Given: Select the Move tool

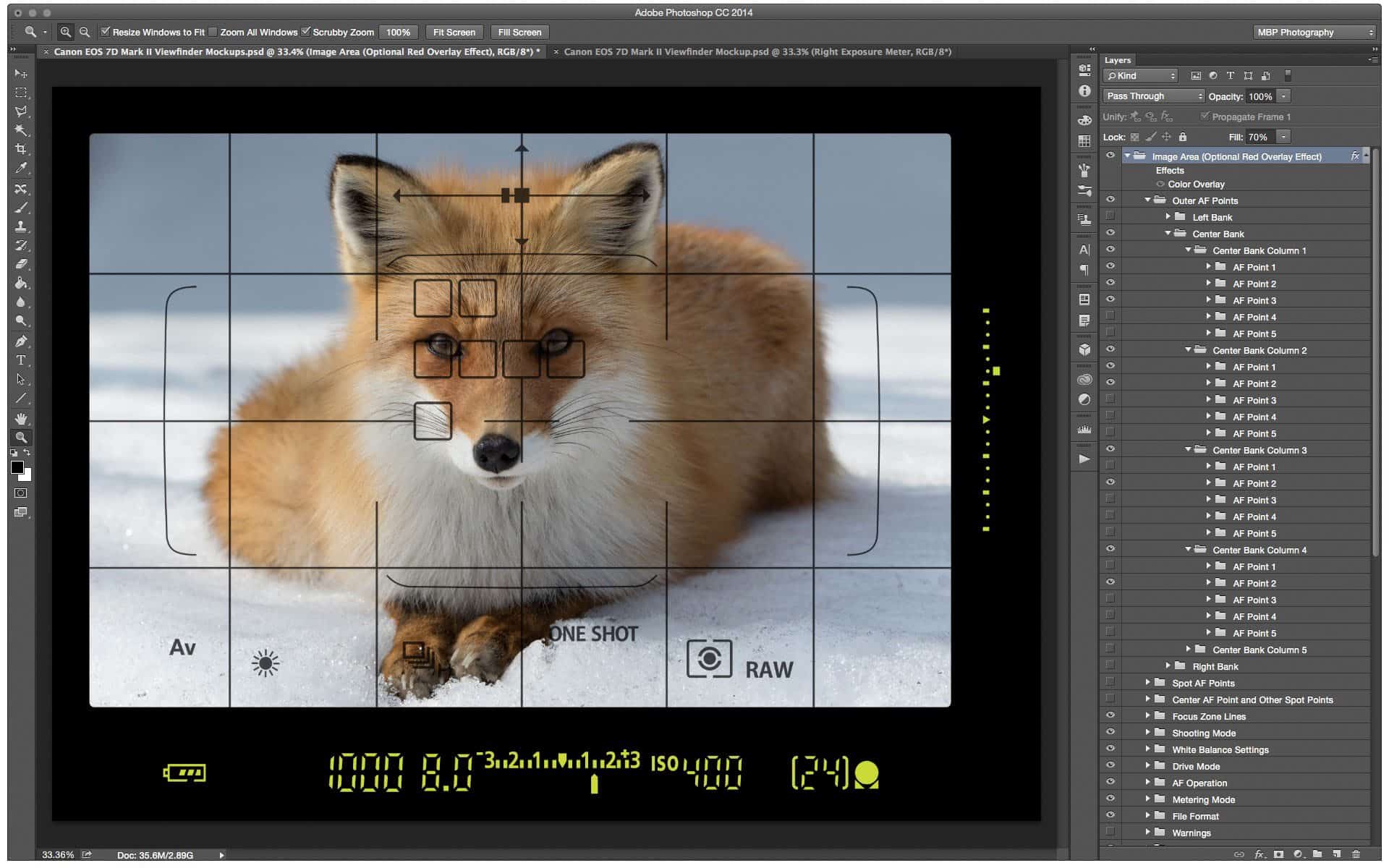Looking at the screenshot, I should click(x=20, y=74).
